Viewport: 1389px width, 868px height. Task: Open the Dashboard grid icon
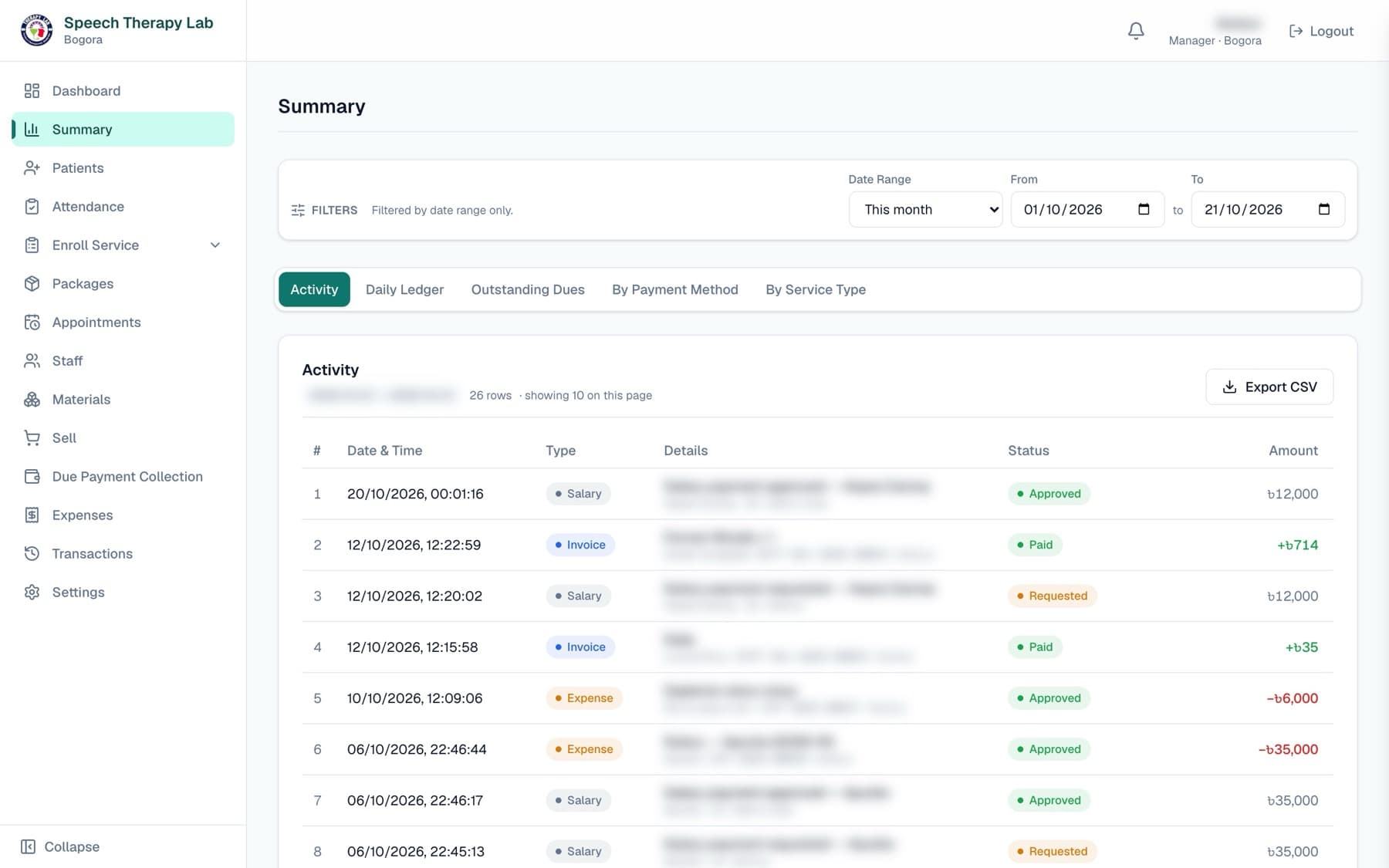[x=32, y=91]
